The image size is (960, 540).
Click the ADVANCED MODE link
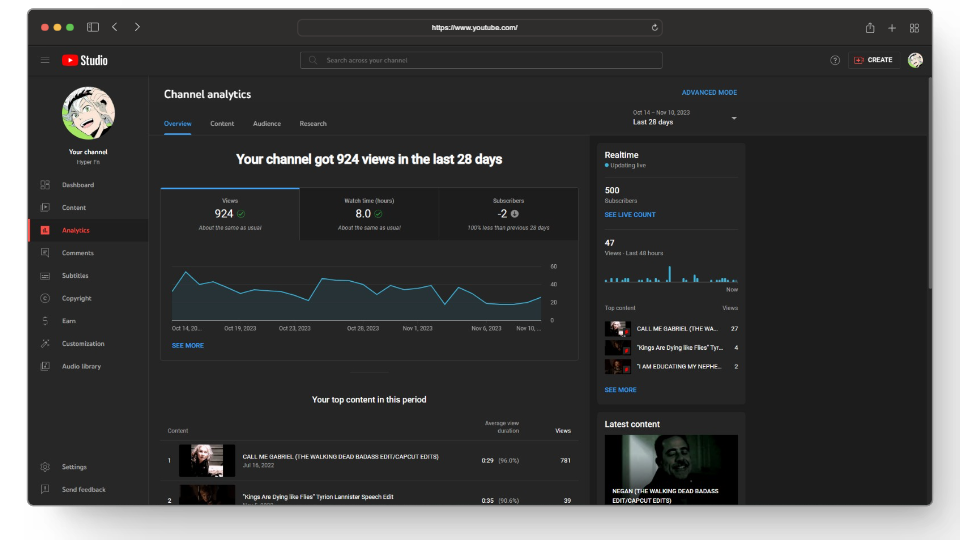tap(709, 93)
